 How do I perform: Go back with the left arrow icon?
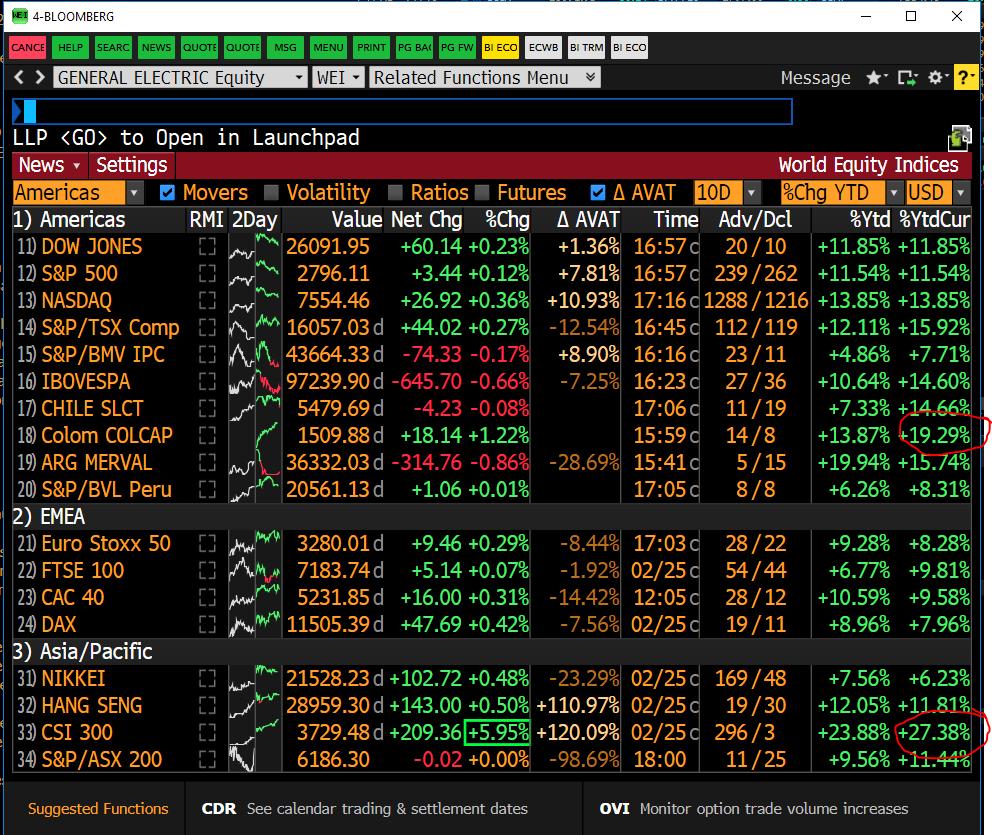pos(19,77)
